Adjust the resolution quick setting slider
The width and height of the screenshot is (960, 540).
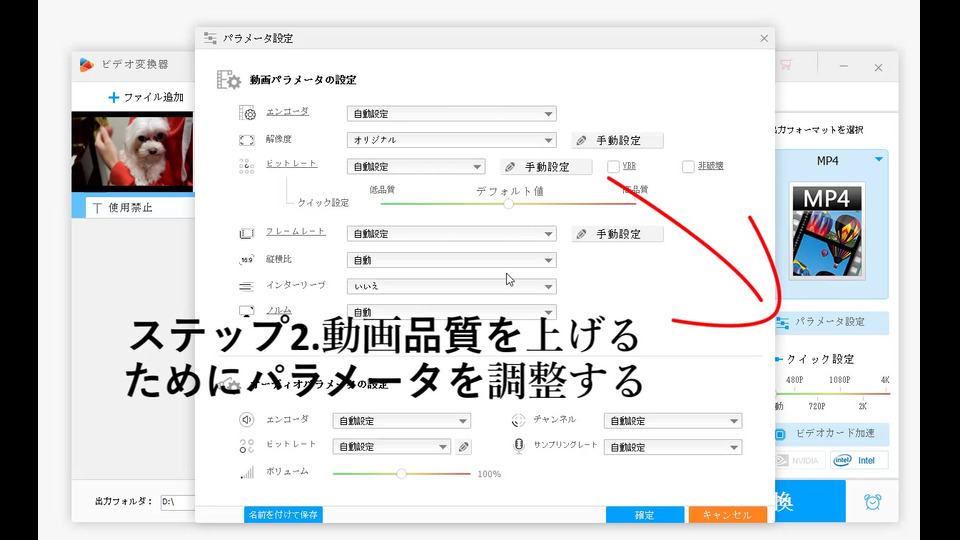tap(833, 393)
